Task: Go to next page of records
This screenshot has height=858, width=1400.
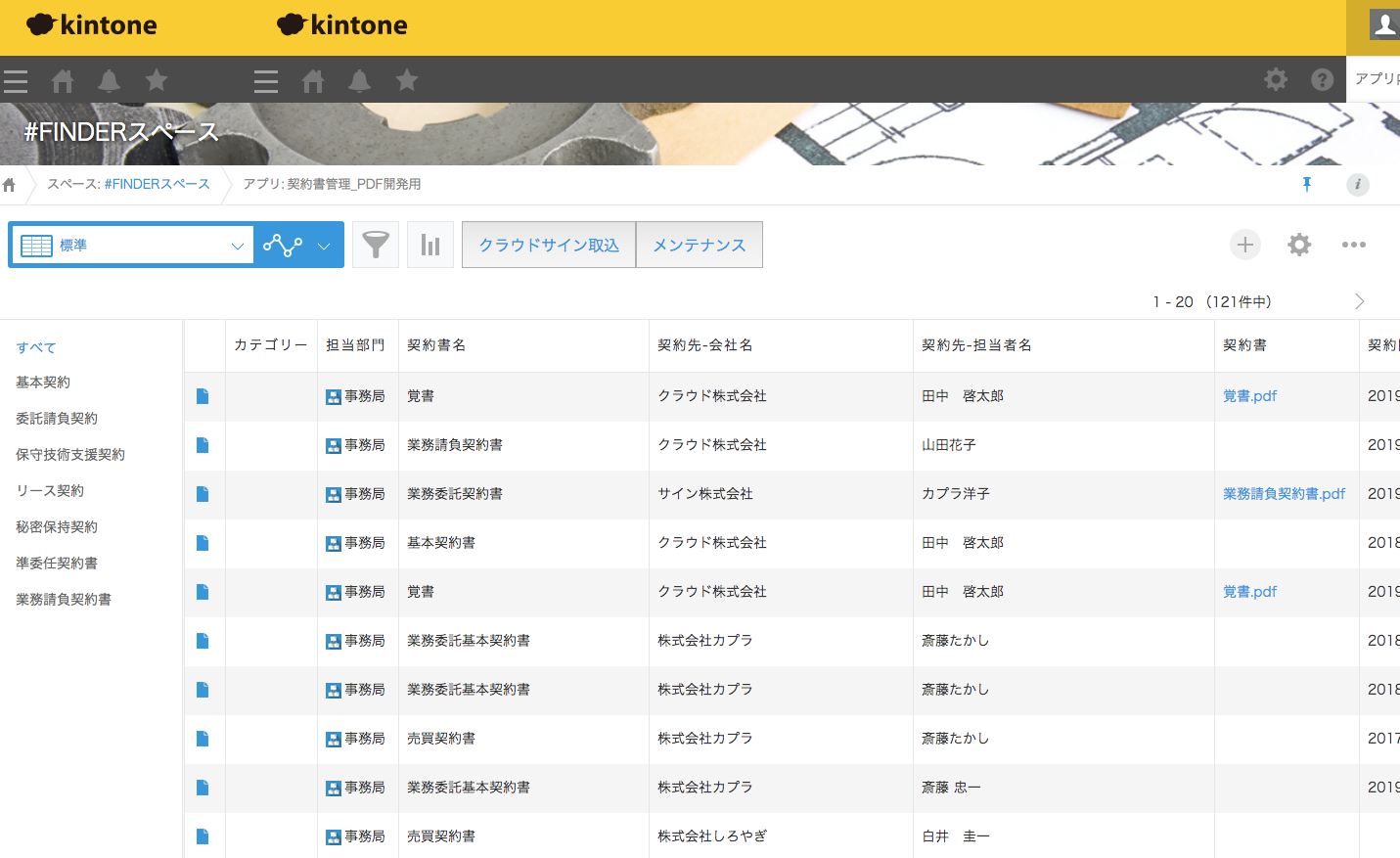Action: point(1359,301)
